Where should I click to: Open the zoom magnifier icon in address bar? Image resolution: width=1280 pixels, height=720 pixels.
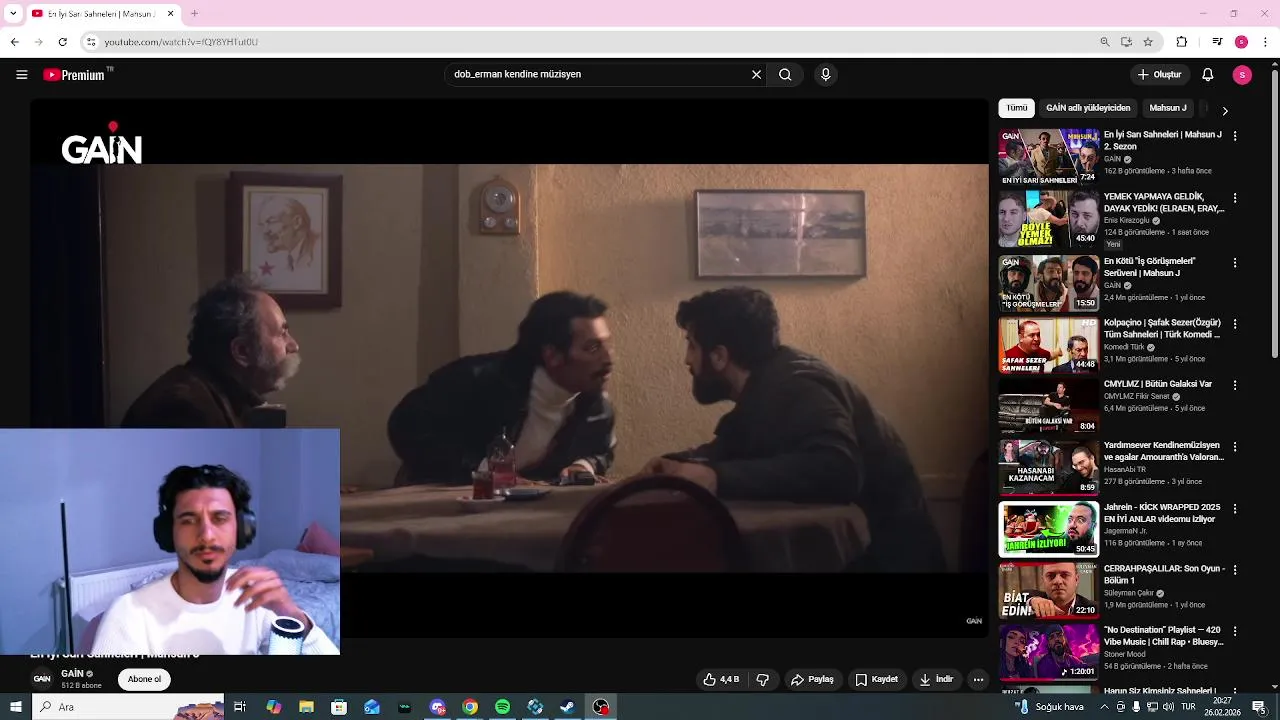1104,42
